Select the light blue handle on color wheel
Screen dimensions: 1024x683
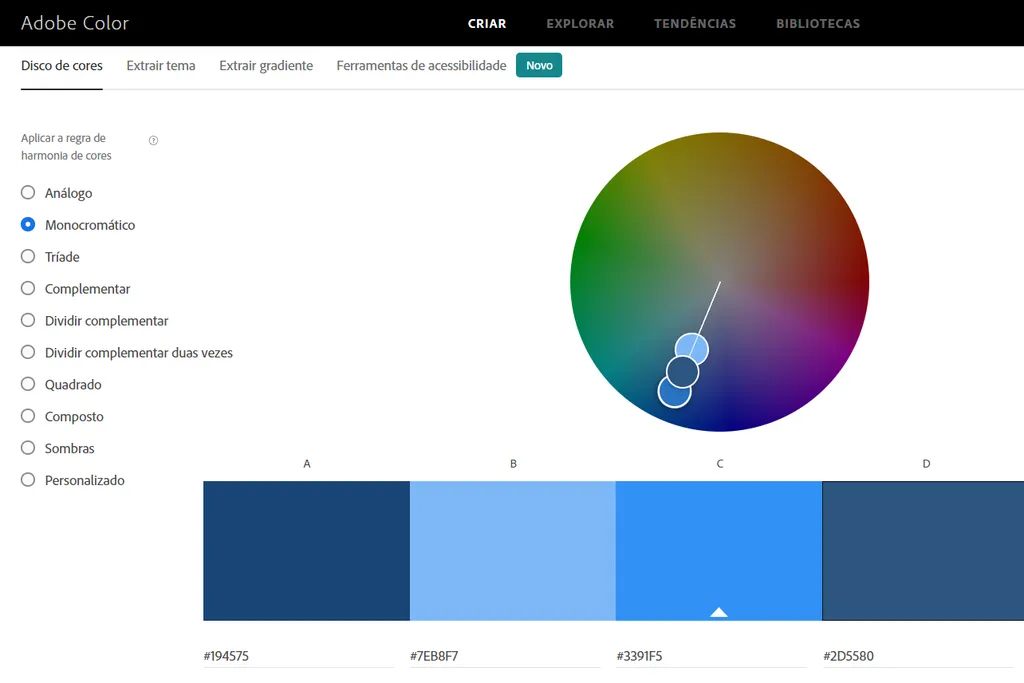[692, 349]
